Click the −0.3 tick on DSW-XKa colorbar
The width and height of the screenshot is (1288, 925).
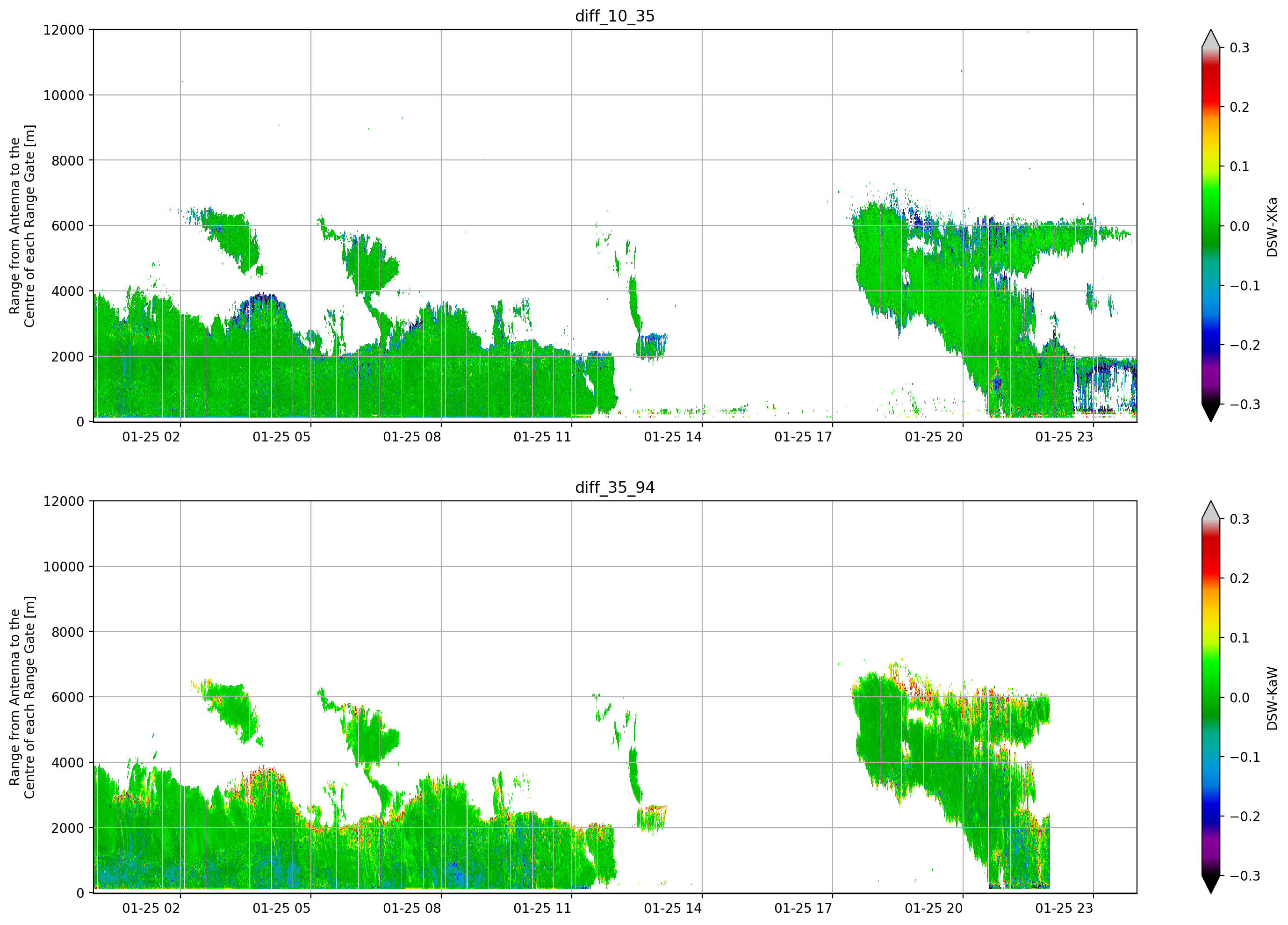[x=1245, y=405]
